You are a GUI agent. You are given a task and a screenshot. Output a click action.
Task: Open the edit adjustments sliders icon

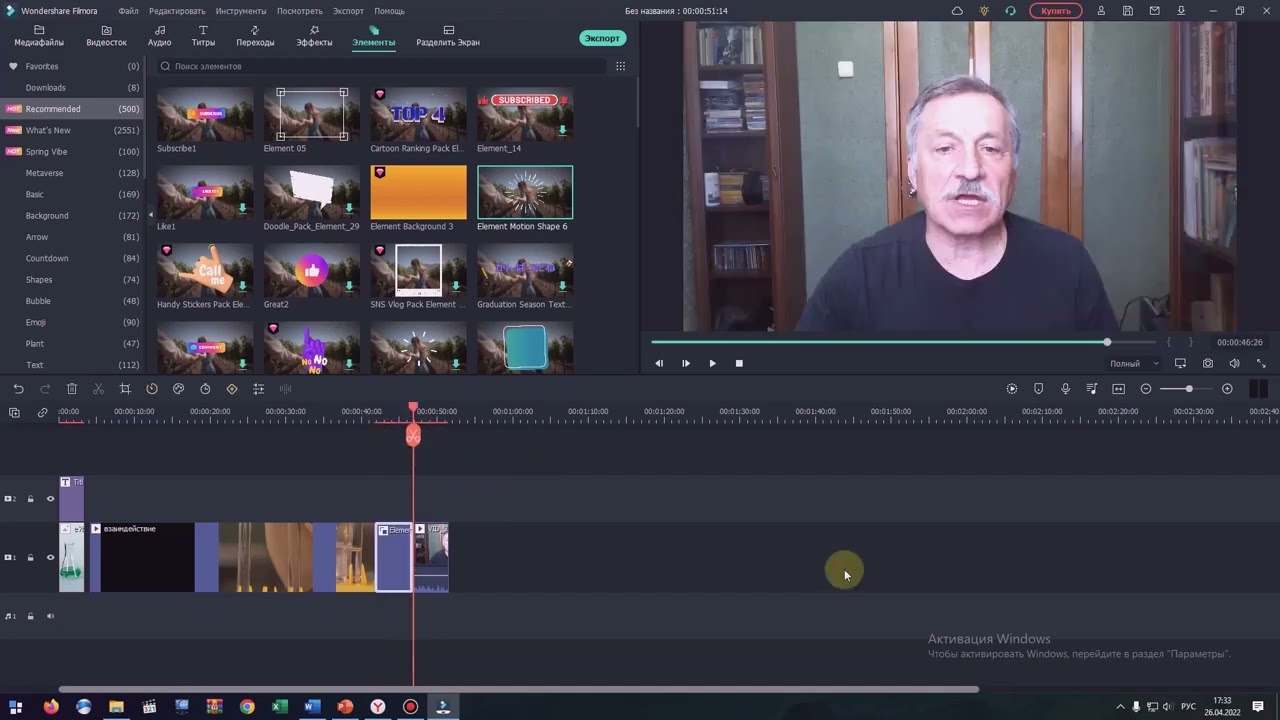click(258, 389)
